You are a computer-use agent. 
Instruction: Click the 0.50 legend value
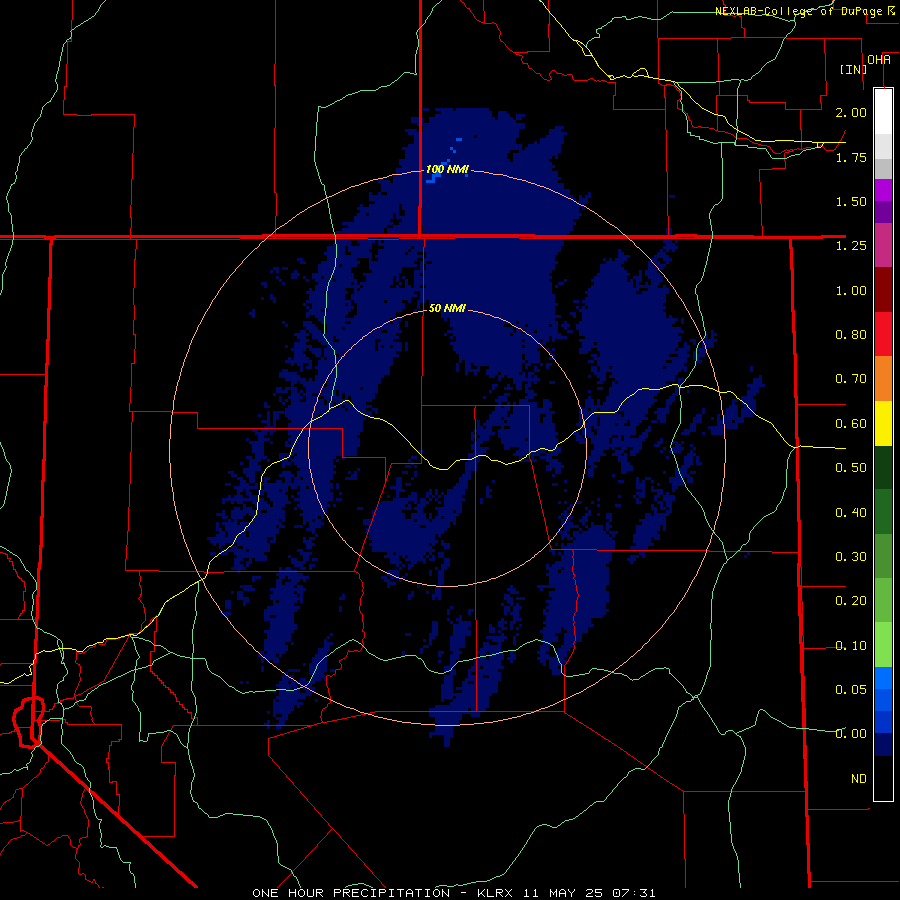coord(851,468)
